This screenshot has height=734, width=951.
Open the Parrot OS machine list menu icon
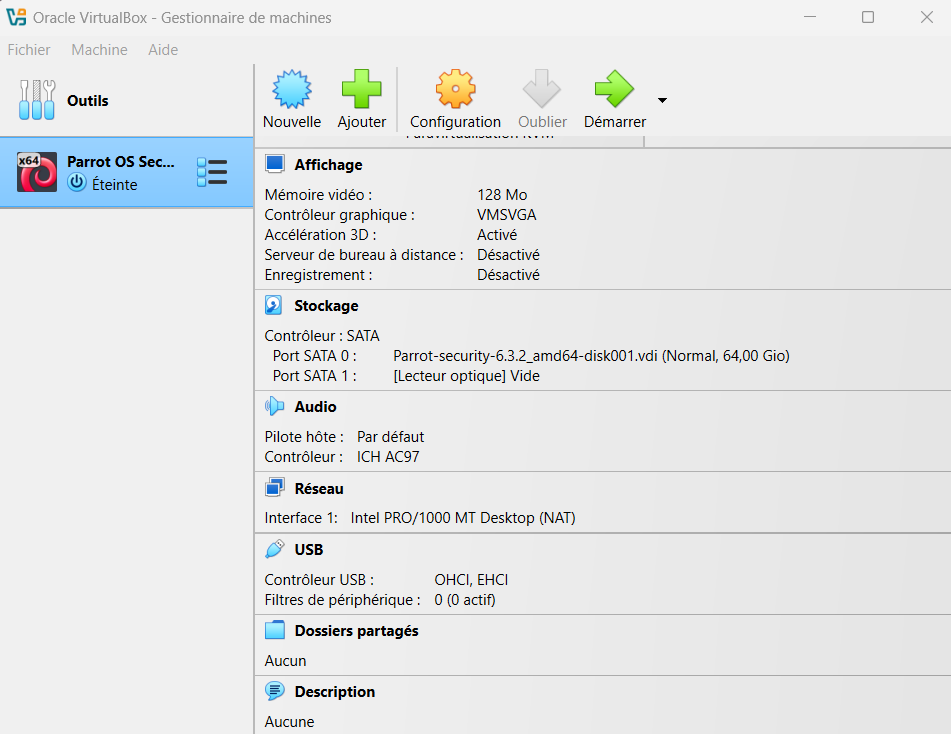click(212, 172)
